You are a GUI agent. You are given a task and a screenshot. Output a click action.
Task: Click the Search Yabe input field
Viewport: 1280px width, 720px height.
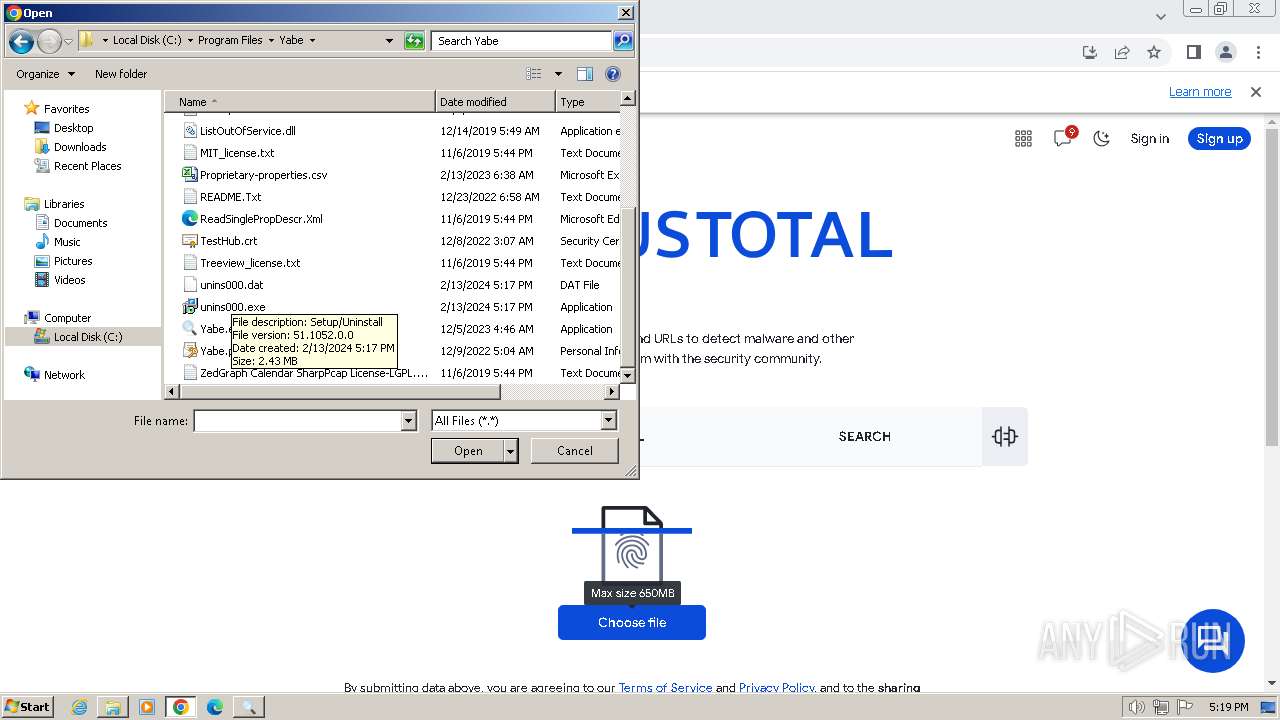click(522, 41)
